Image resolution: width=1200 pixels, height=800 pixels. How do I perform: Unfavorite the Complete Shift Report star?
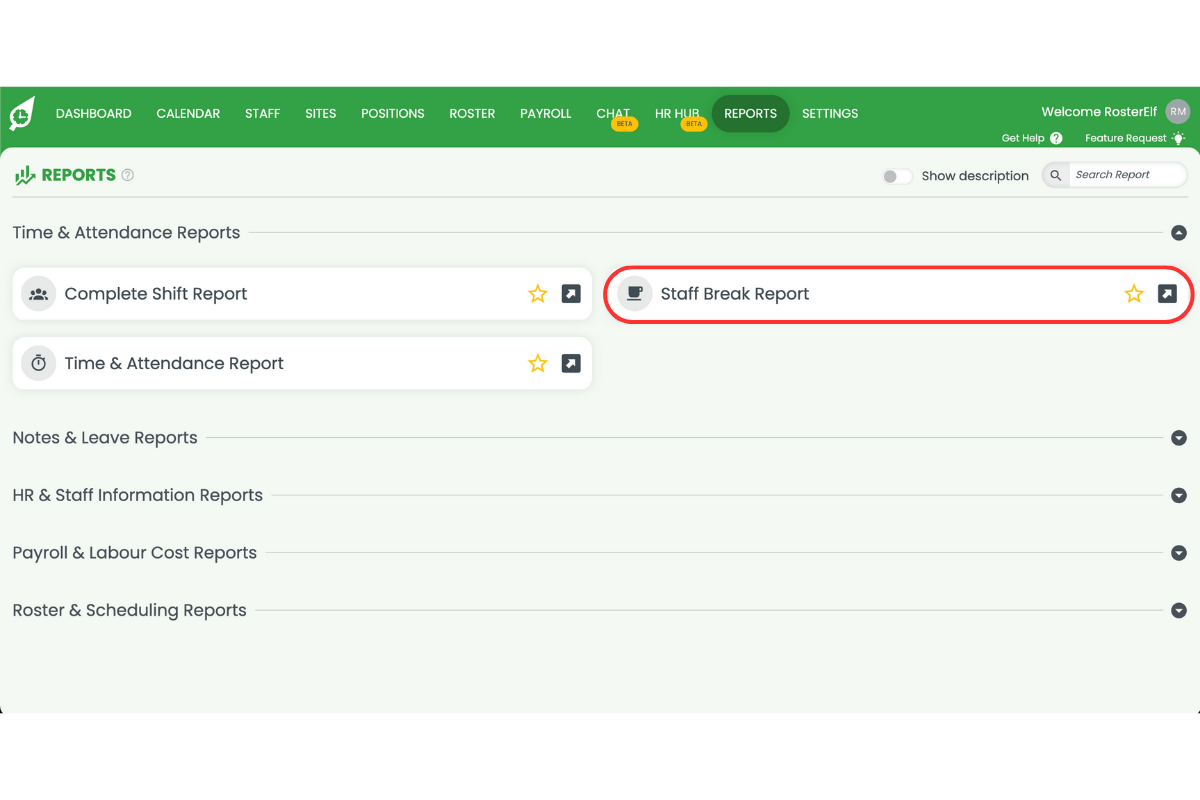[538, 293]
